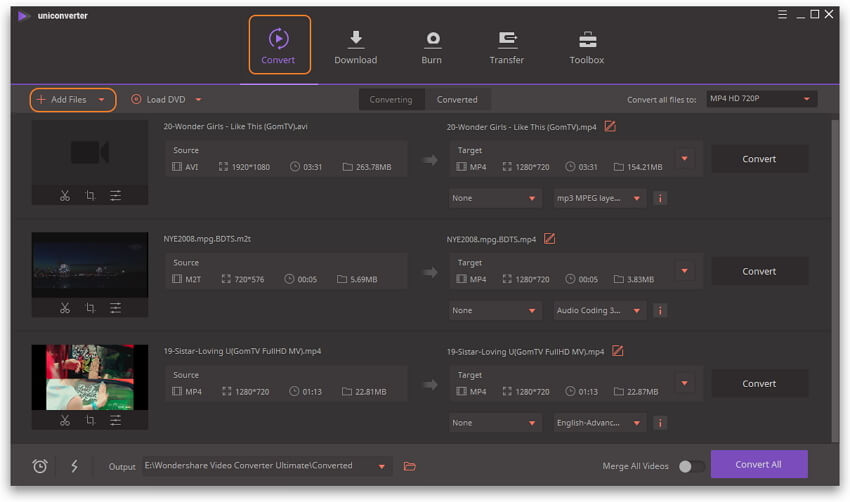Convert the NYE2008 video
Screen dimensions: 850x502
[759, 271]
